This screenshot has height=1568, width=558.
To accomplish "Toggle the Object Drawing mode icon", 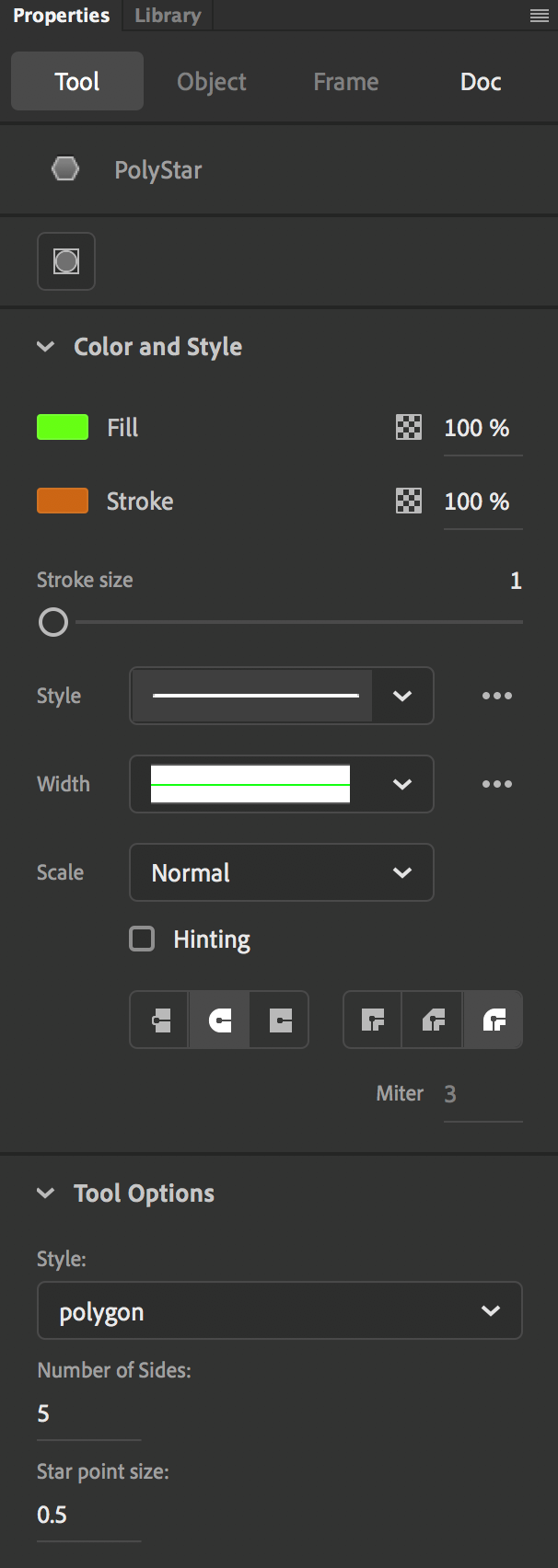I will pos(66,261).
